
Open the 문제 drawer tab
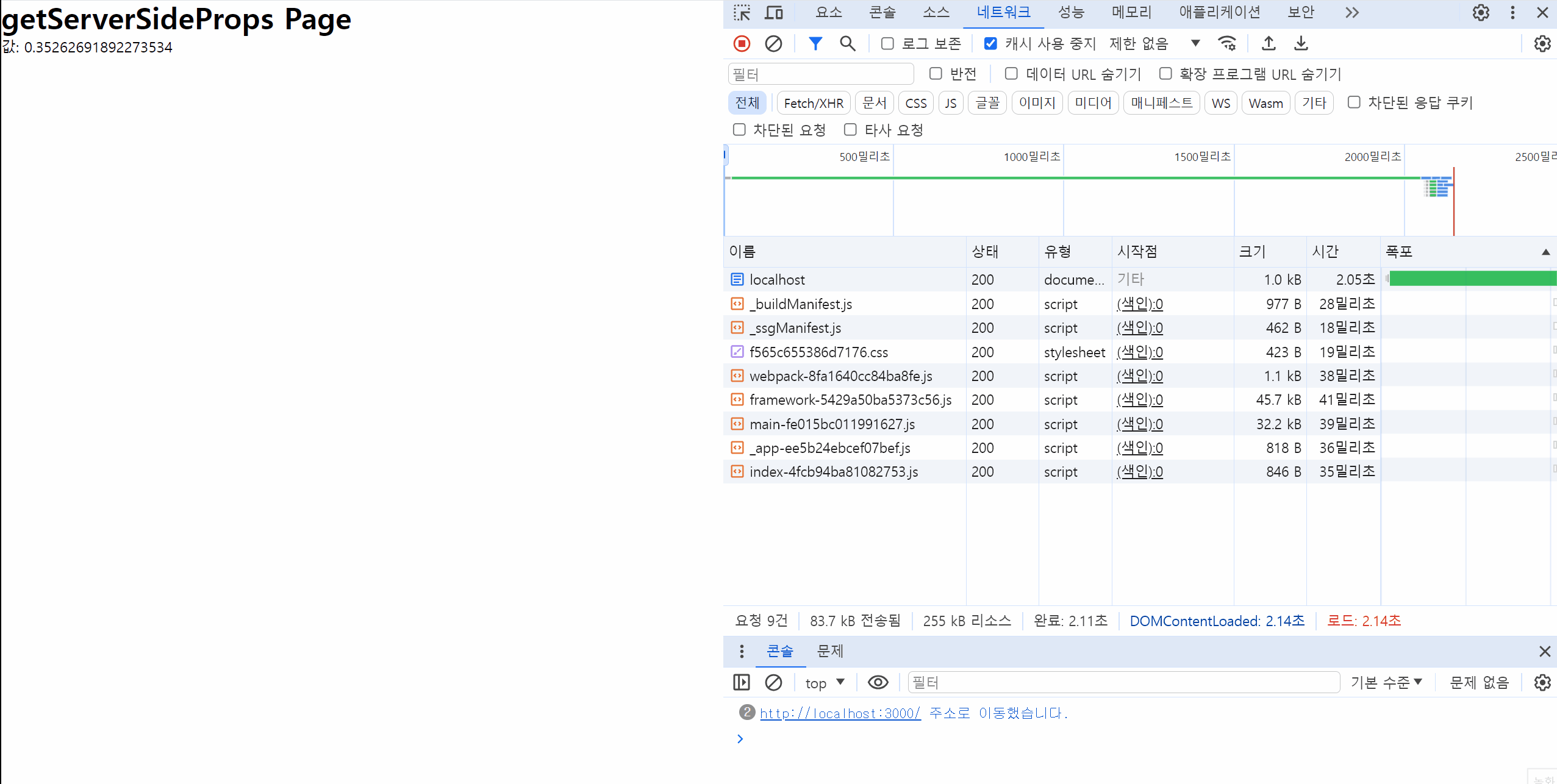(x=830, y=651)
